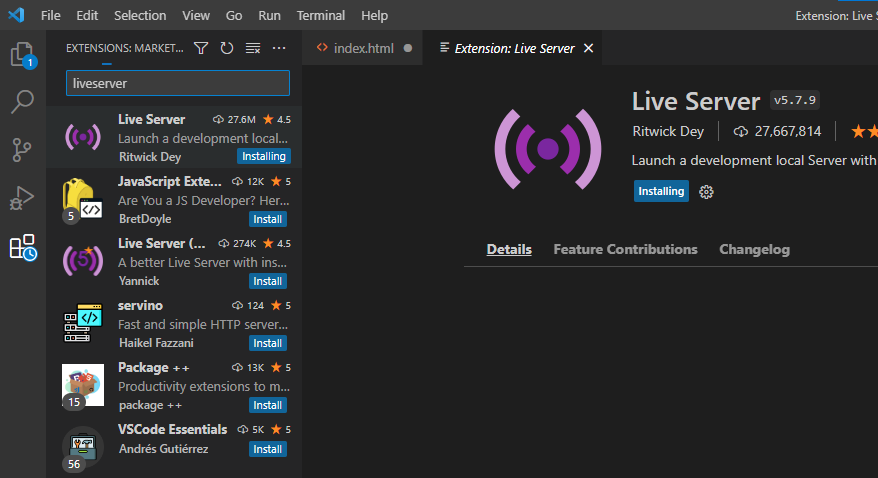Image resolution: width=878 pixels, height=478 pixels.
Task: Install JavaScript Extension pack by BretDoyle
Action: [x=268, y=219]
